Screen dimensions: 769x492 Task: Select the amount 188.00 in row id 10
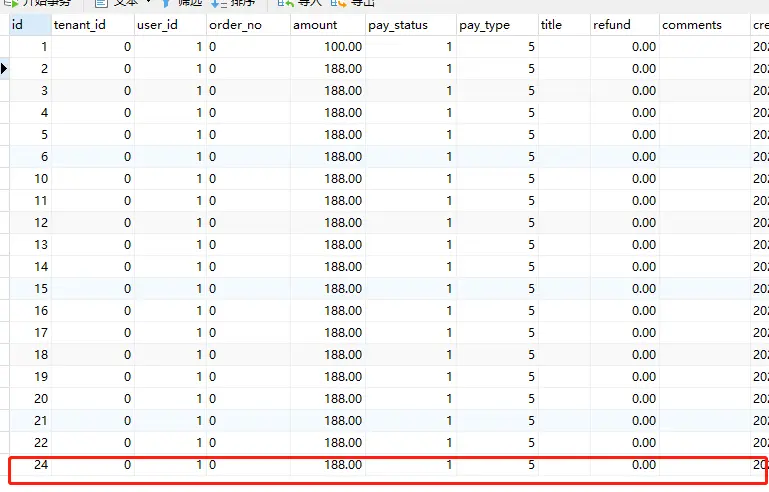click(x=328, y=179)
